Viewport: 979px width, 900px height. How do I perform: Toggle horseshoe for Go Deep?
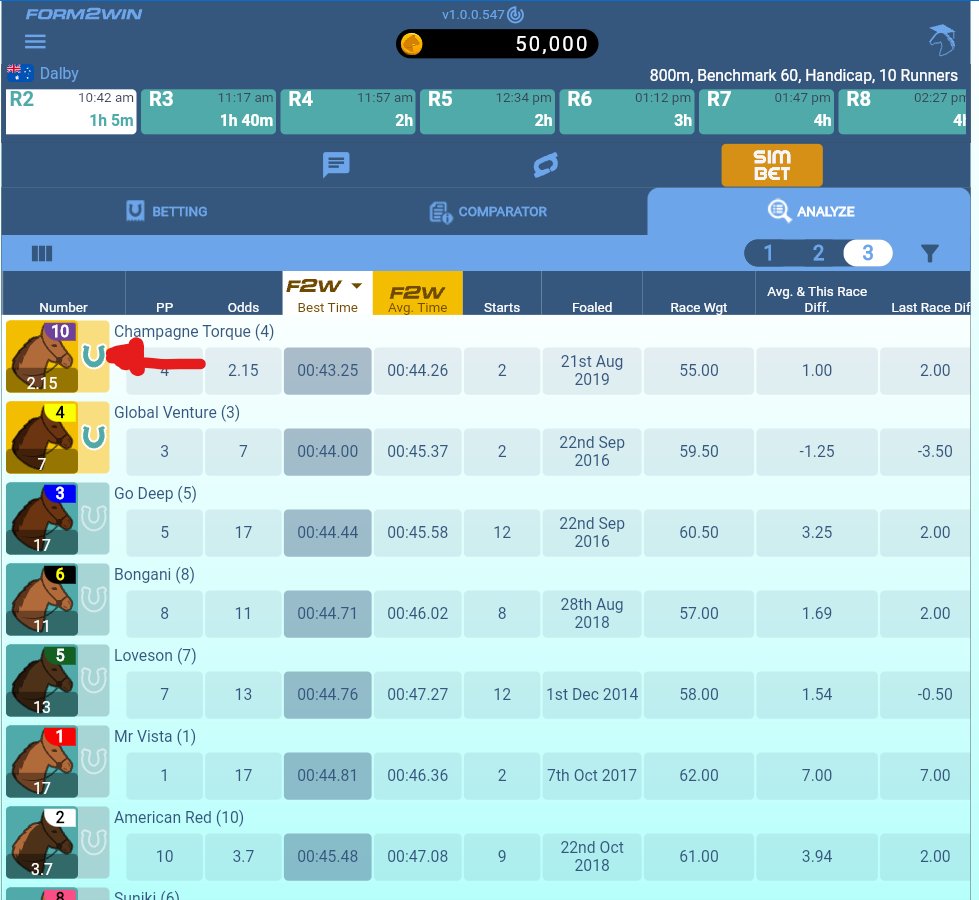tap(94, 518)
